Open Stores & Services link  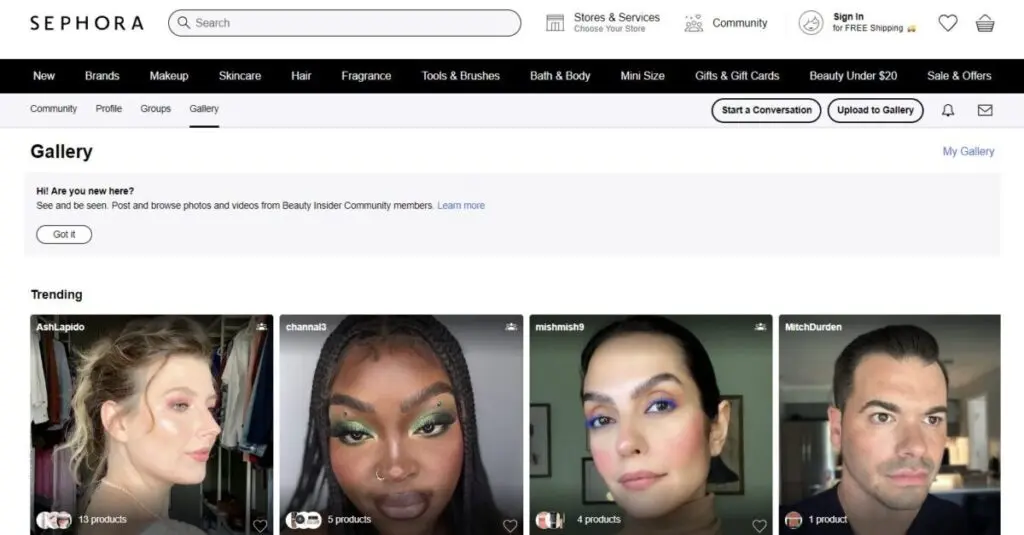[x=616, y=23]
